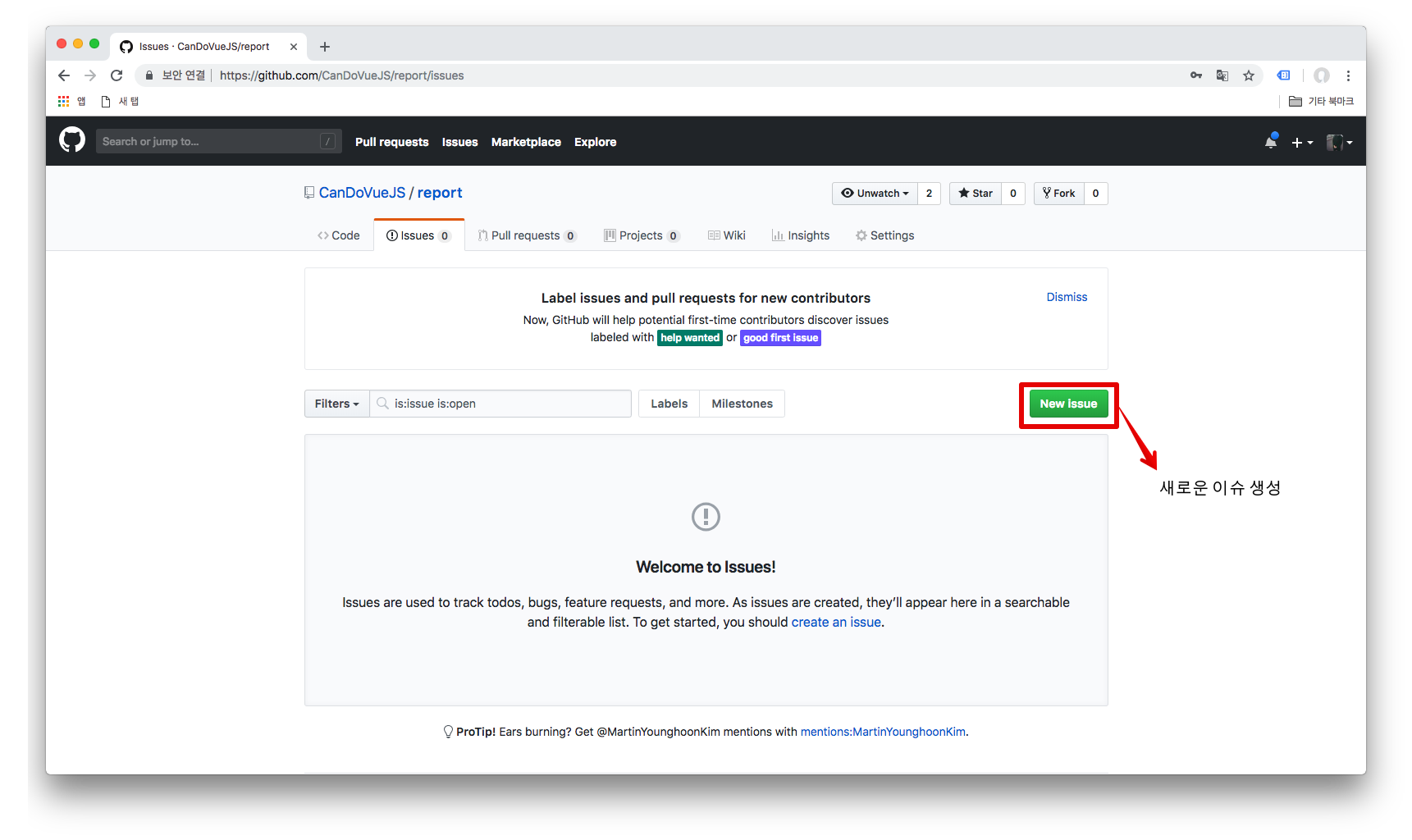Click the browser forward arrow

[x=90, y=75]
